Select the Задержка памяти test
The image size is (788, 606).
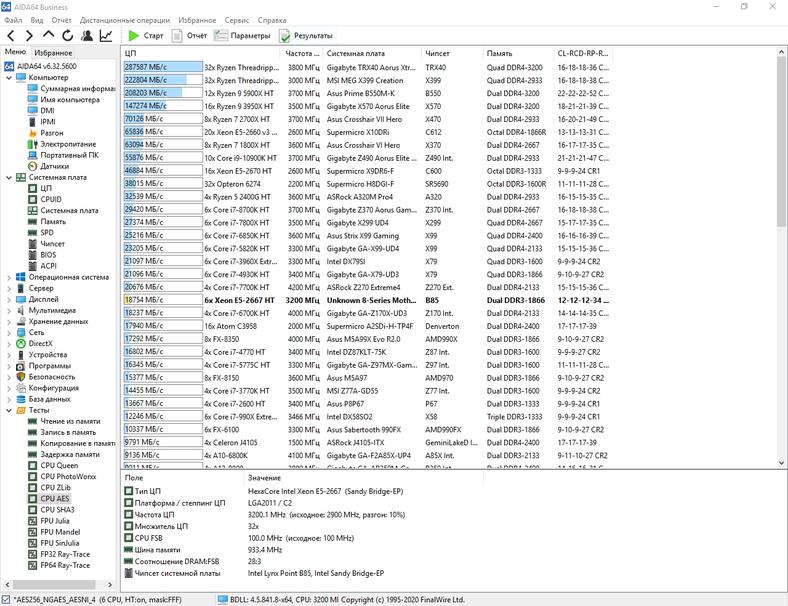(70, 454)
